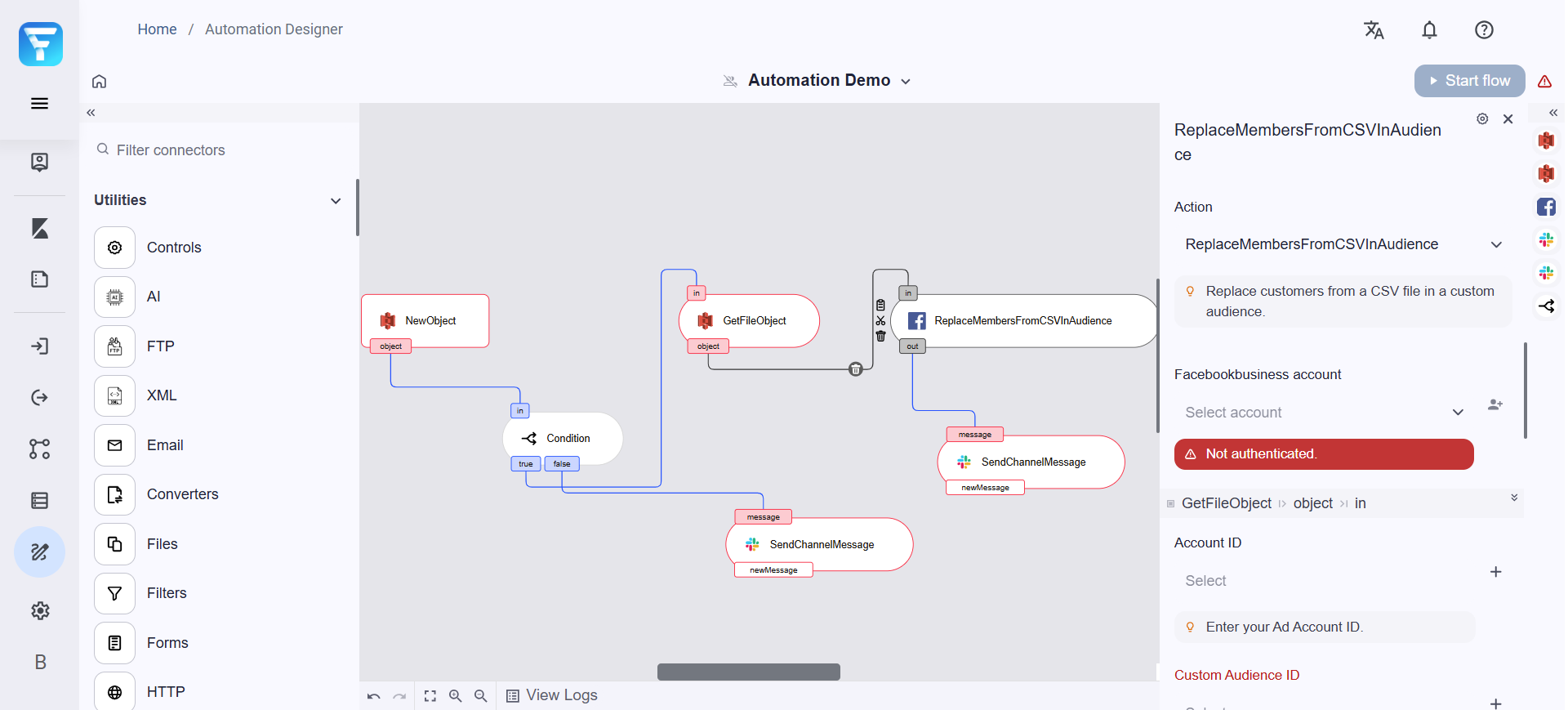1568x710 pixels.
Task: Open the node settings gear icon
Action: (x=1482, y=119)
